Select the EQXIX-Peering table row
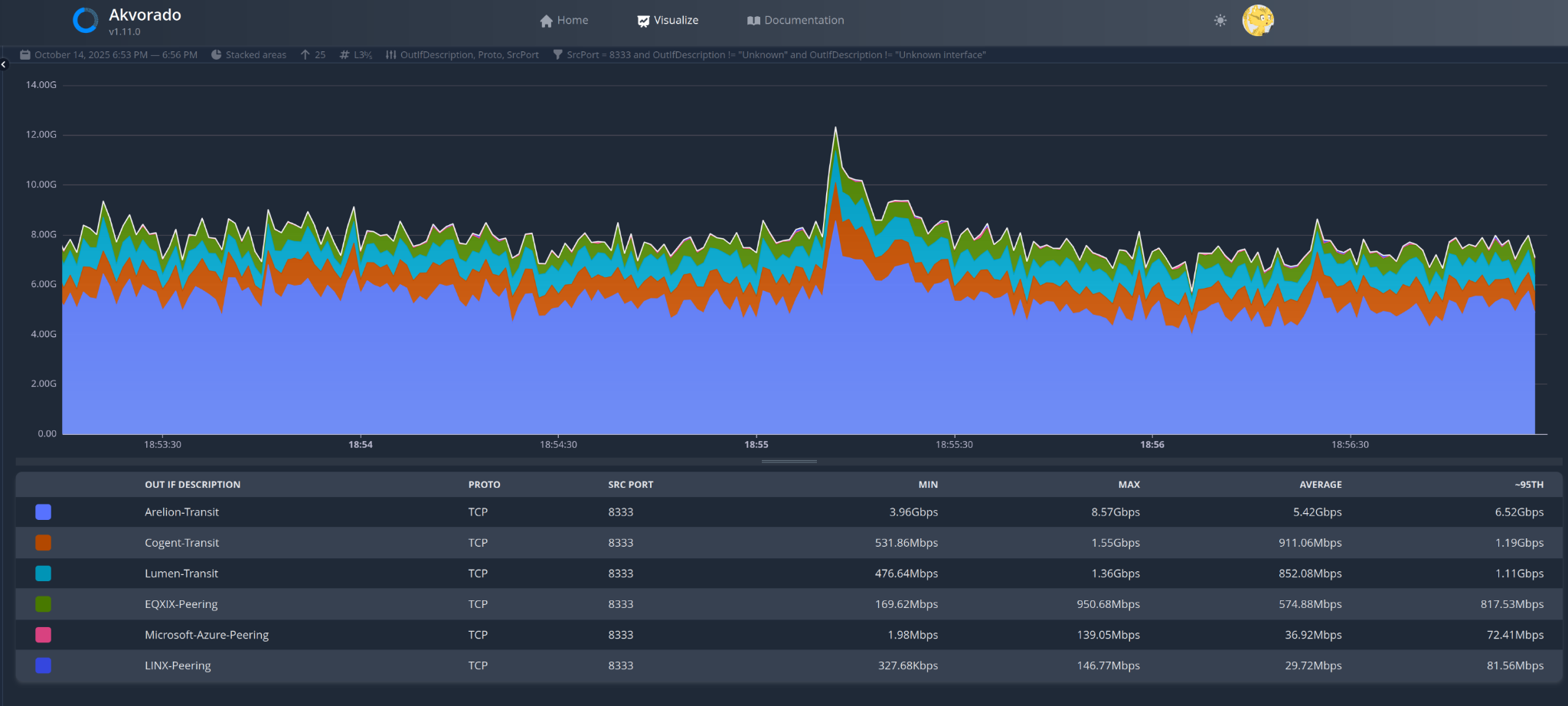 point(789,604)
